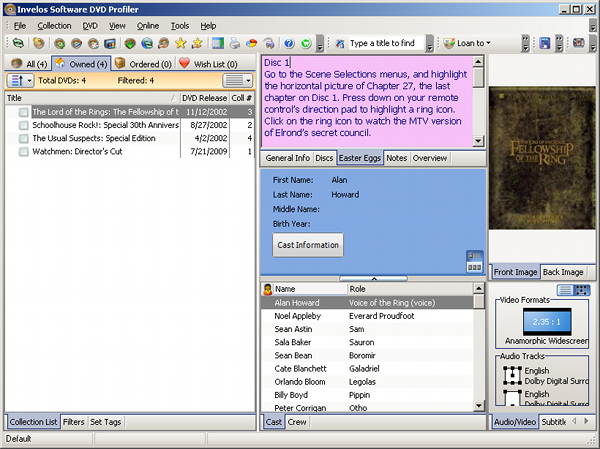Image resolution: width=600 pixels, height=449 pixels.
Task: Click the padlock icon in toolbar
Action: click(269, 43)
